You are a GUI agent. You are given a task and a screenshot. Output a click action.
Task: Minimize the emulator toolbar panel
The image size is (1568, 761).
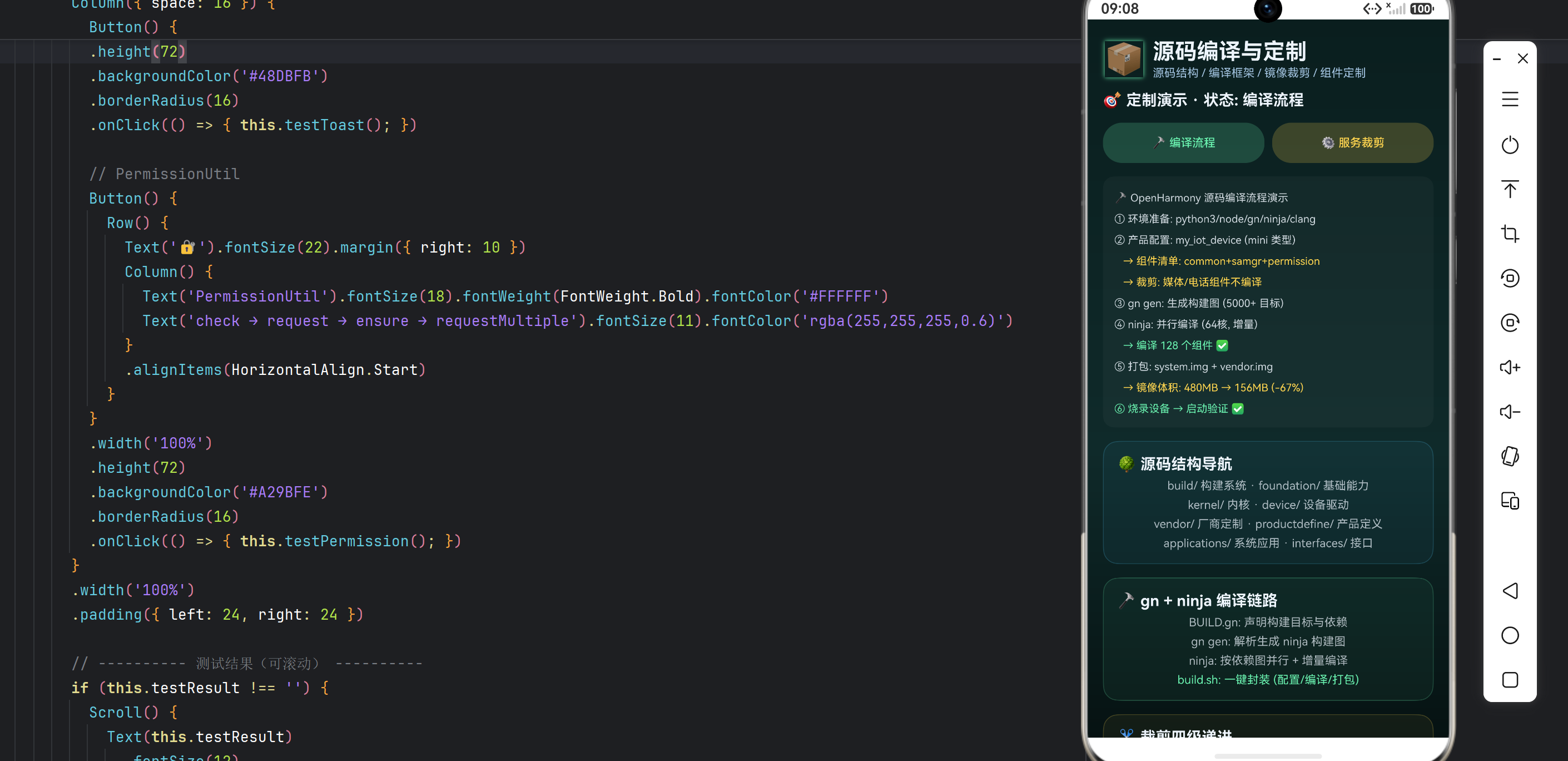[x=1497, y=59]
